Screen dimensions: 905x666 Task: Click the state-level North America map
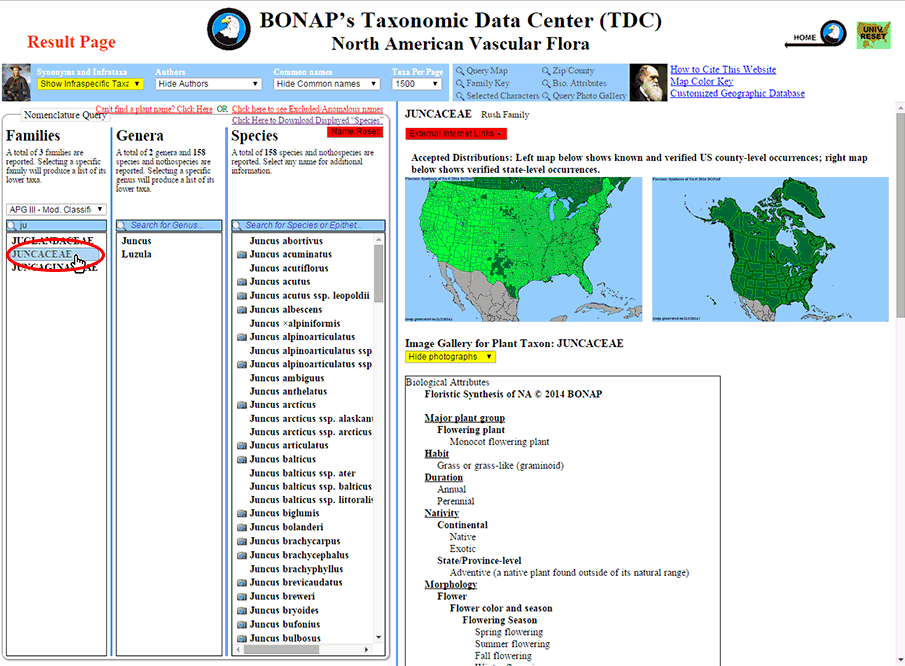pos(771,249)
